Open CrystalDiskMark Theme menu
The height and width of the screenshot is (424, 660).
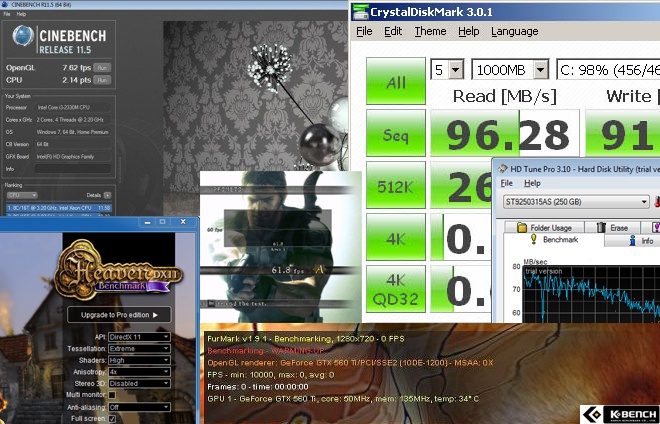pyautogui.click(x=430, y=32)
